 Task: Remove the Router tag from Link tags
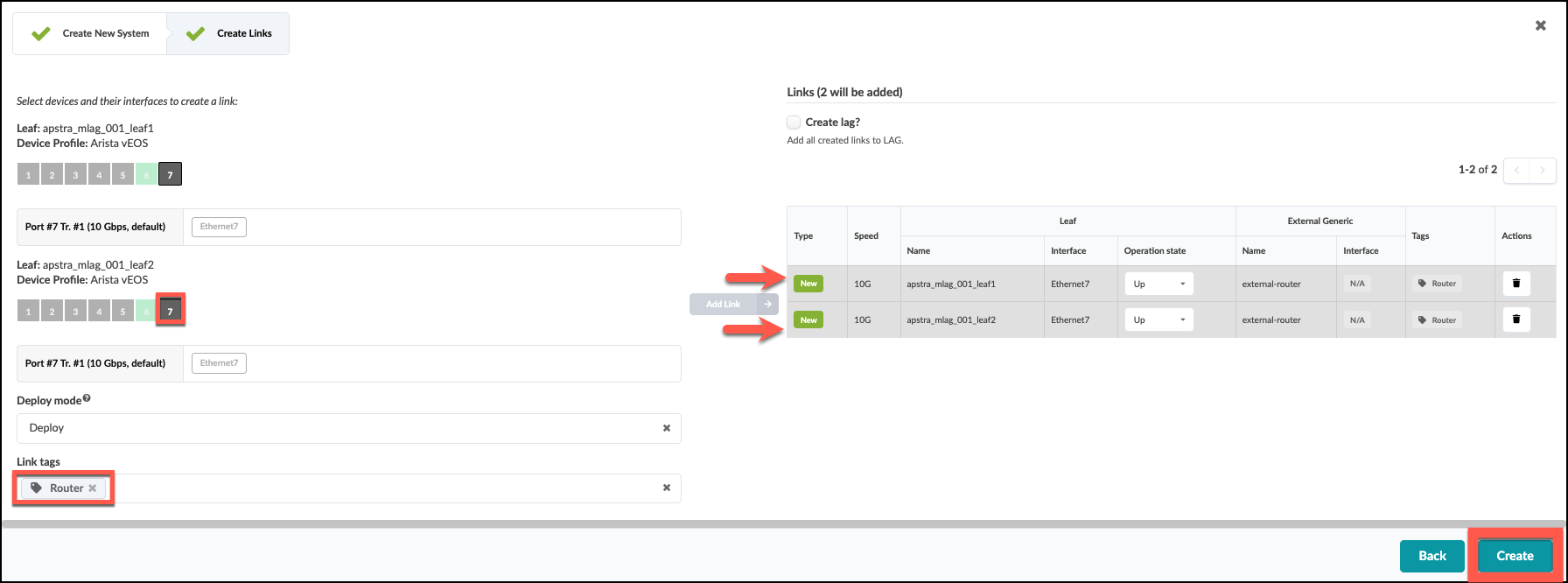tap(93, 488)
